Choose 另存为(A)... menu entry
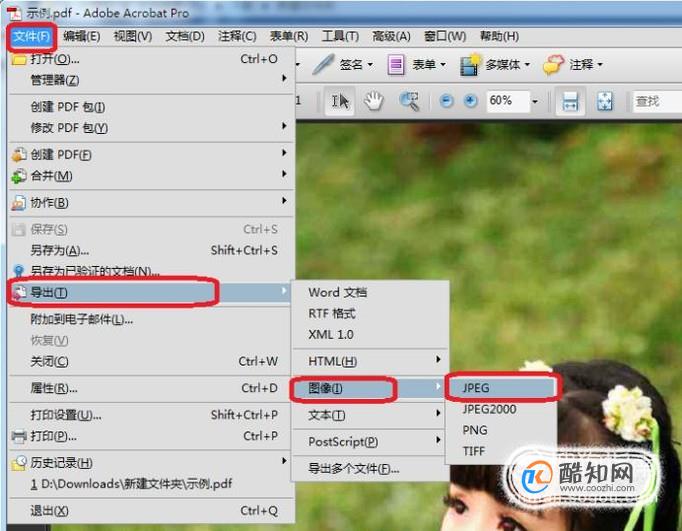The image size is (682, 531). [151, 250]
